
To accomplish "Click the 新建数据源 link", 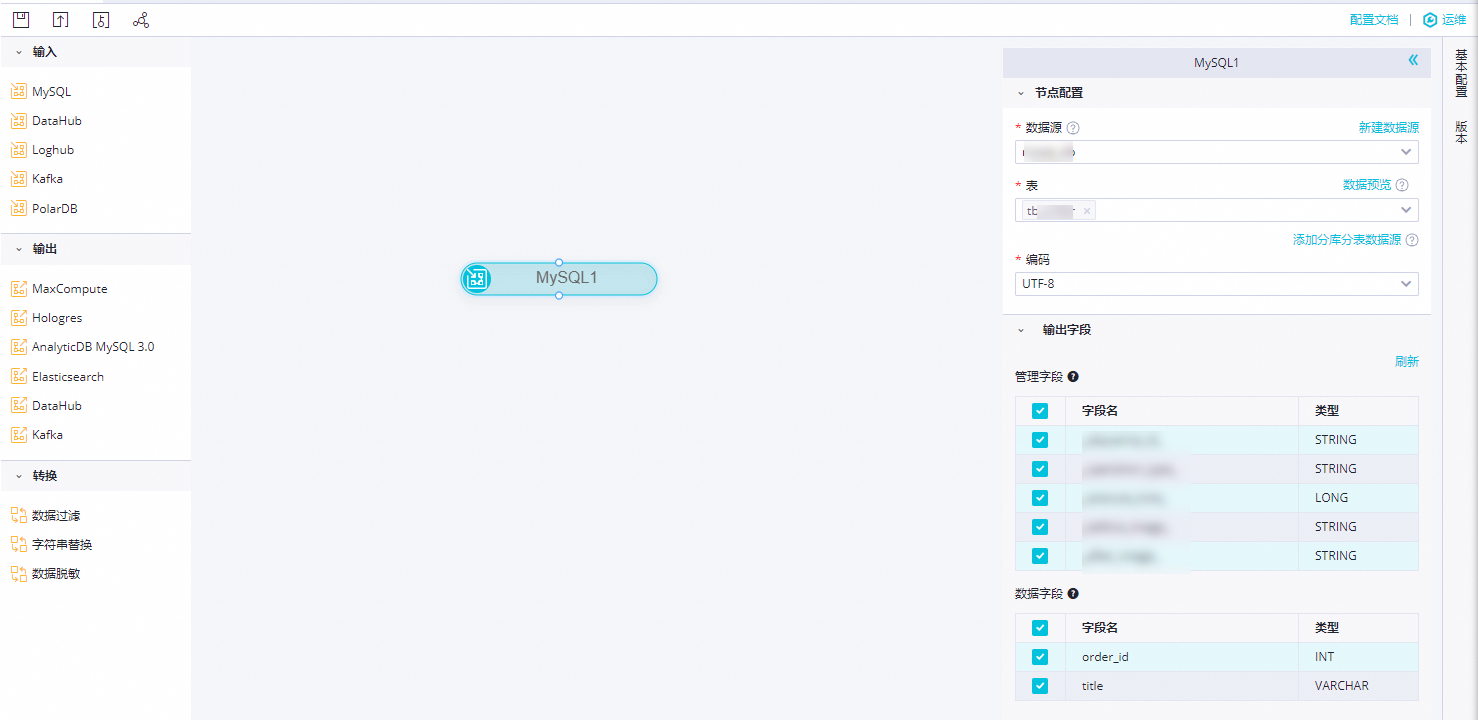I will (x=1389, y=128).
